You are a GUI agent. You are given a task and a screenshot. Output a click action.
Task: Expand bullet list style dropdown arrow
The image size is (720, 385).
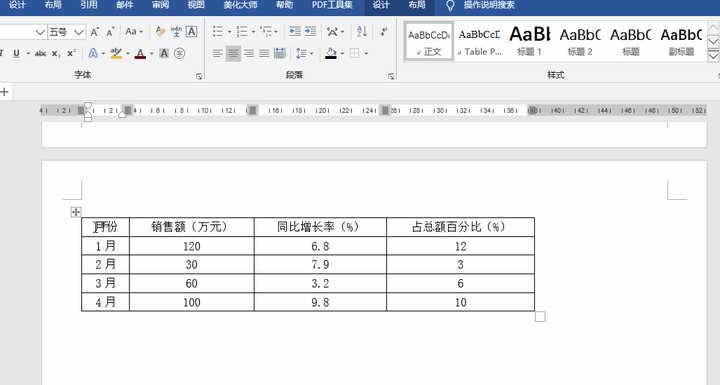tap(229, 32)
